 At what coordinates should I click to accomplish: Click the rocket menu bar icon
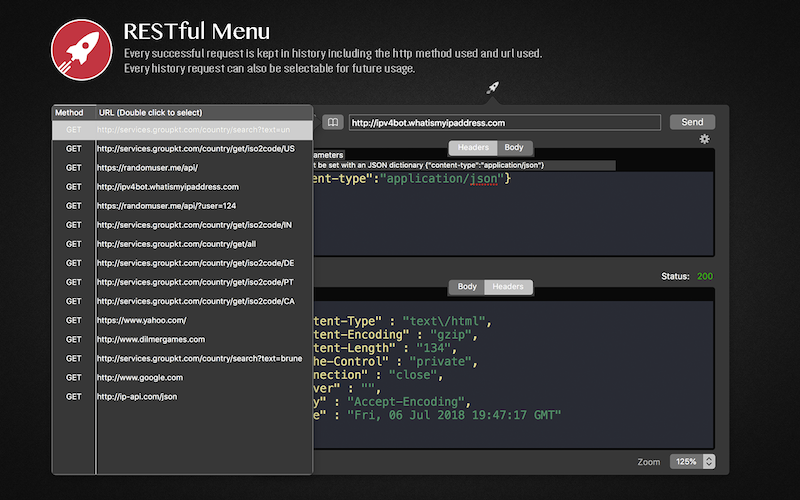point(492,88)
